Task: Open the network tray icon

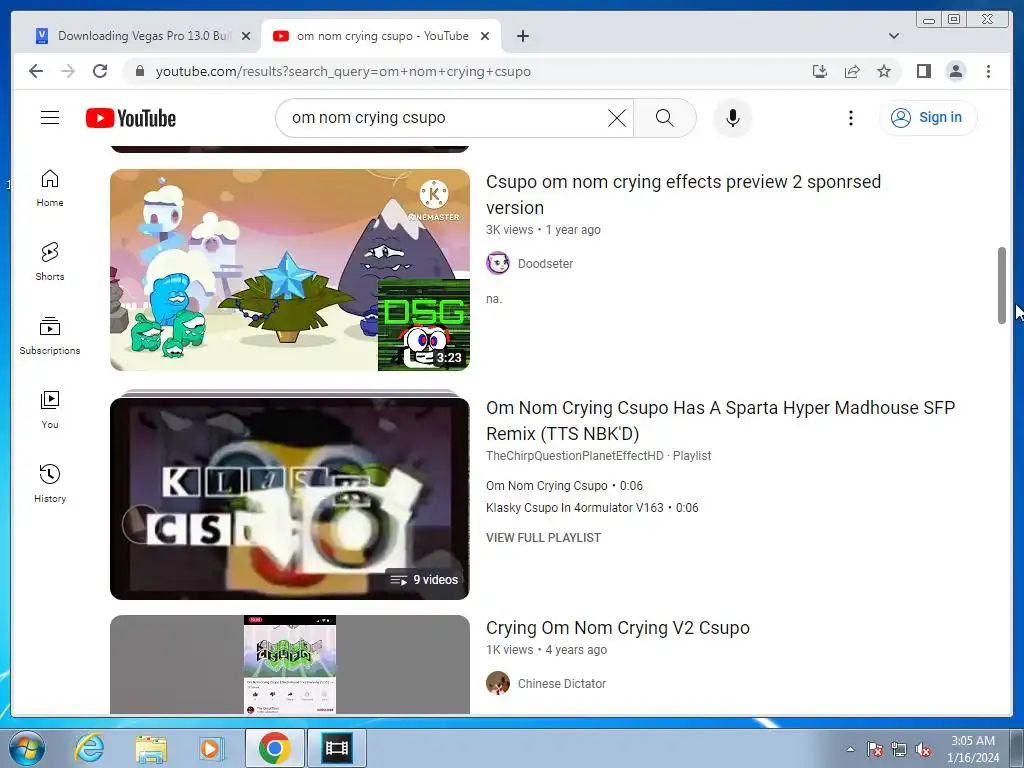Action: 899,749
